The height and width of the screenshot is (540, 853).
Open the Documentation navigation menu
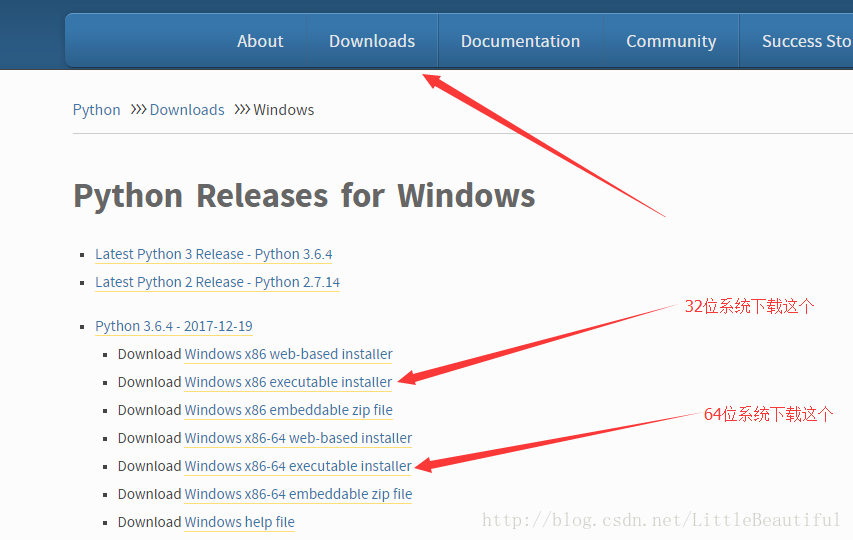(x=521, y=41)
